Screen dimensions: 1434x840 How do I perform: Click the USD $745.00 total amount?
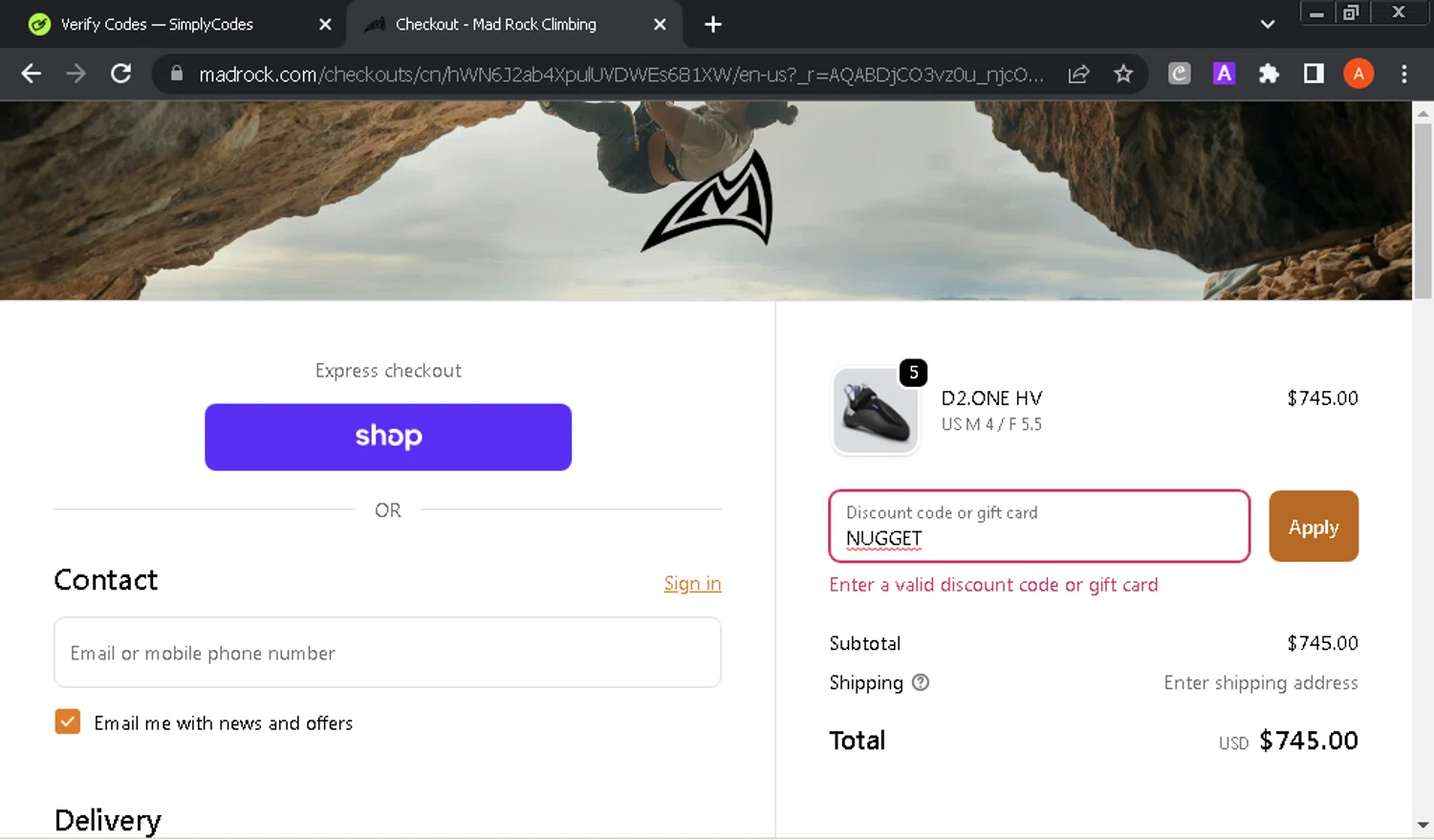1288,741
